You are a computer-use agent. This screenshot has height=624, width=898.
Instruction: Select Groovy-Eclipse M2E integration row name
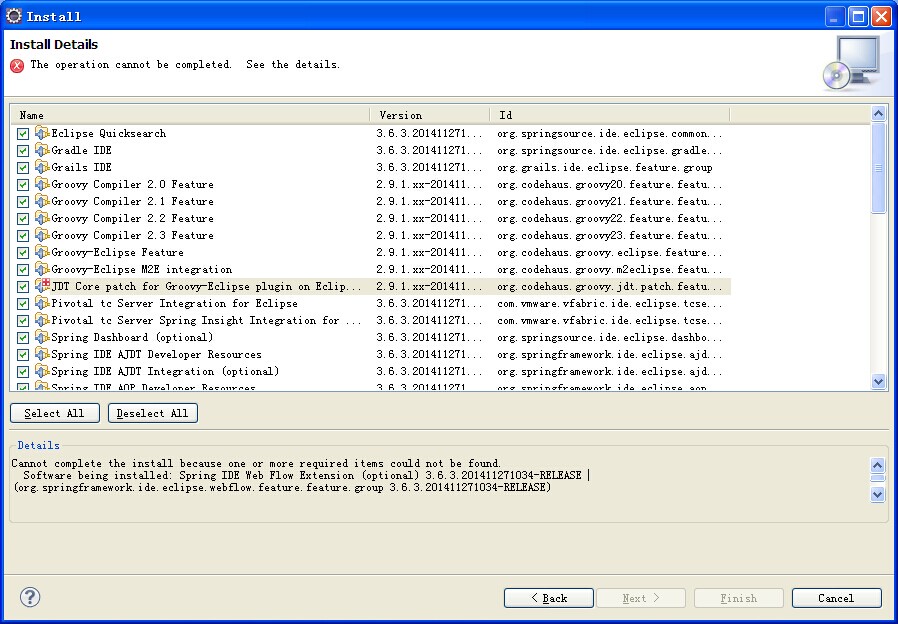click(141, 269)
